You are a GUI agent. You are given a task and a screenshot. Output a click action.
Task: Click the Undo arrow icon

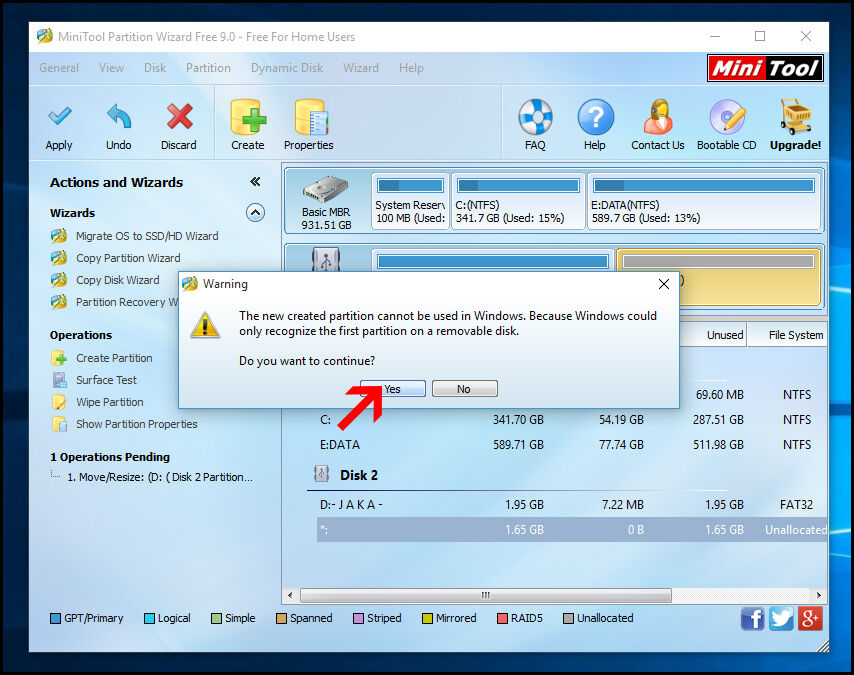(x=119, y=115)
